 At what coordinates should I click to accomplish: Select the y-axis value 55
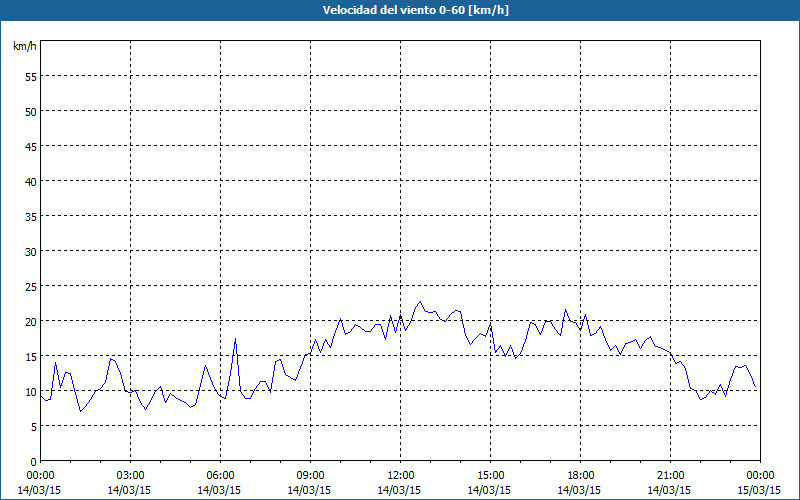coord(31,77)
